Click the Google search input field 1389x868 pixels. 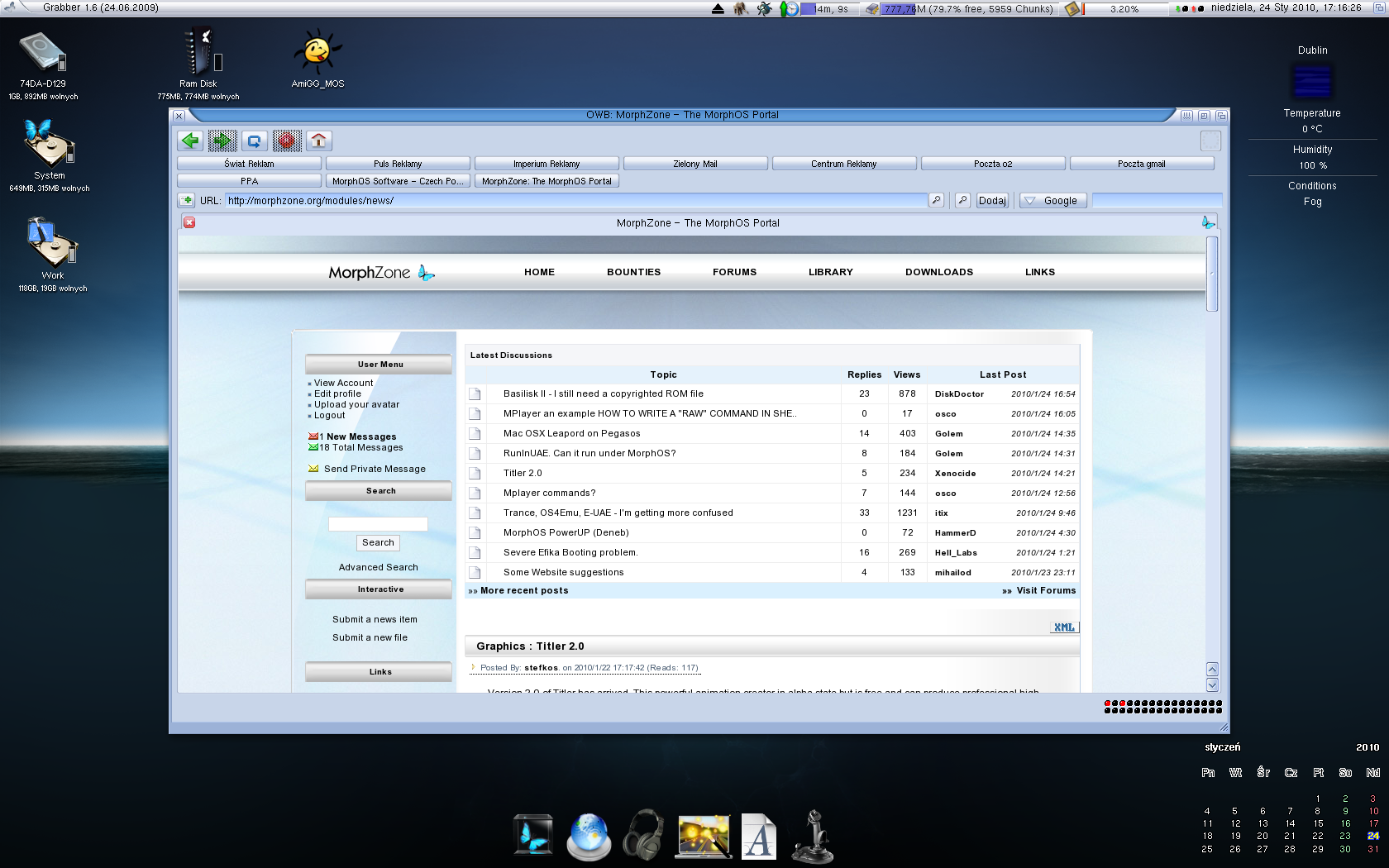pyautogui.click(x=1157, y=200)
